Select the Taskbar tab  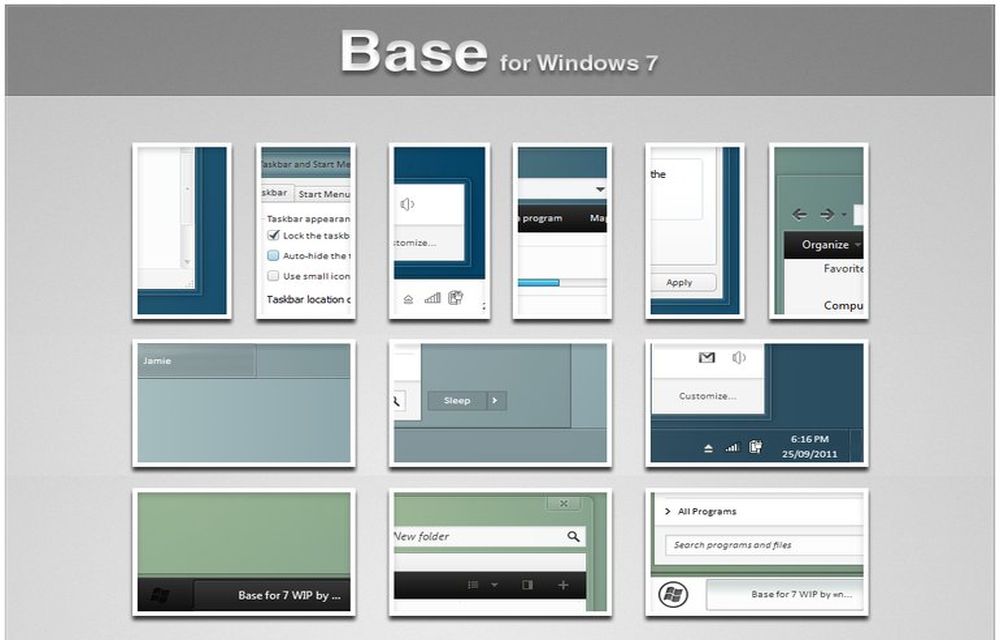272,193
